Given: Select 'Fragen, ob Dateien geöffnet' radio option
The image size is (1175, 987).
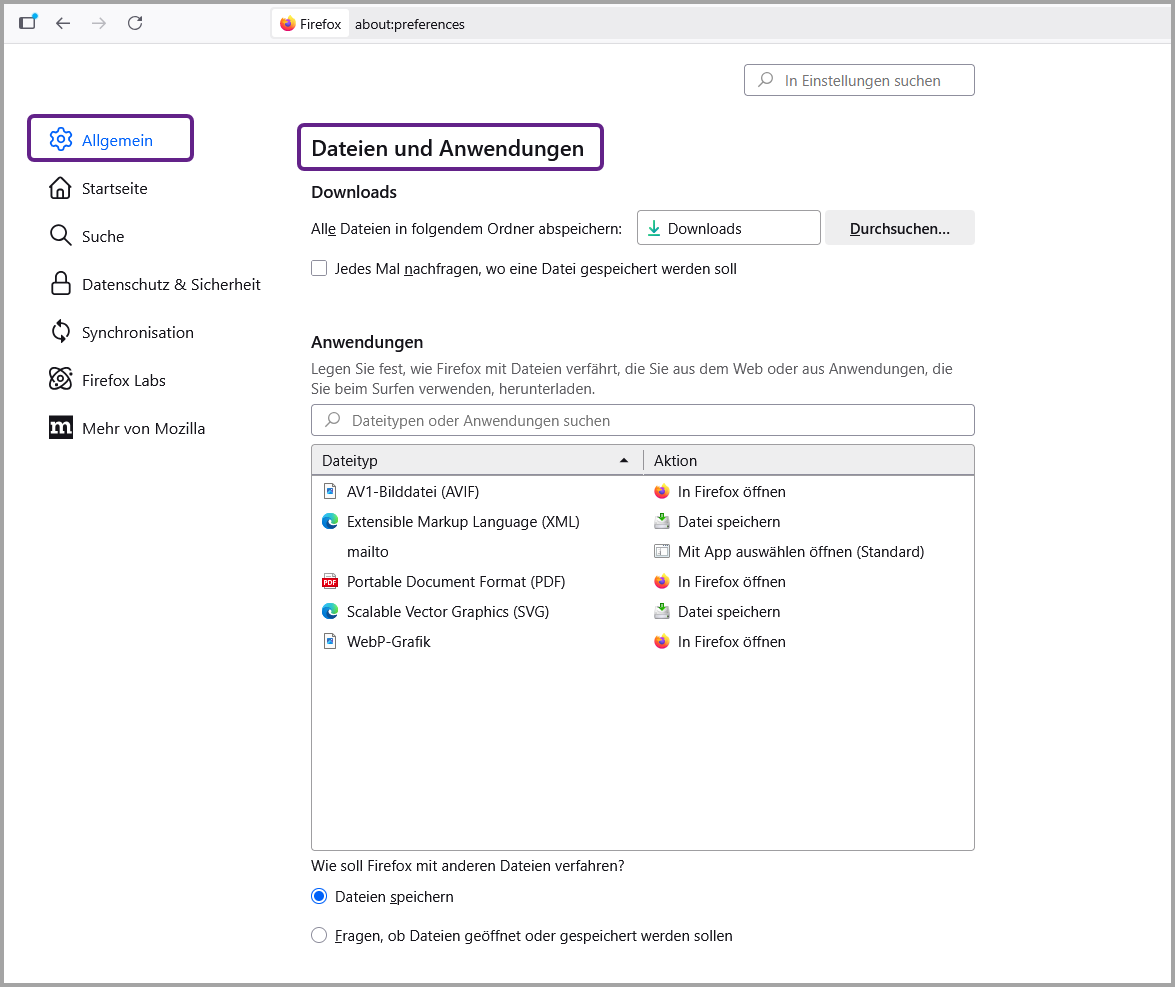Looking at the screenshot, I should (319, 936).
